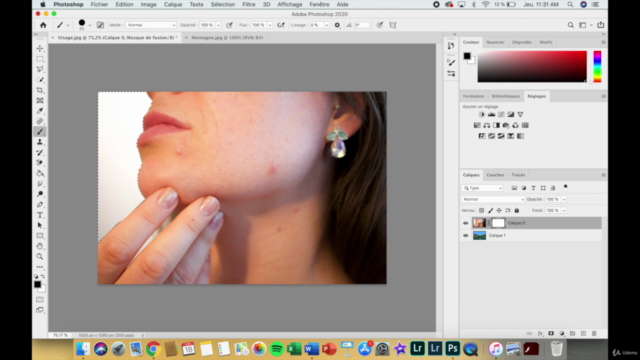640x360 pixels.
Task: Toggle lock image pixels brush icon
Action: coord(491,211)
